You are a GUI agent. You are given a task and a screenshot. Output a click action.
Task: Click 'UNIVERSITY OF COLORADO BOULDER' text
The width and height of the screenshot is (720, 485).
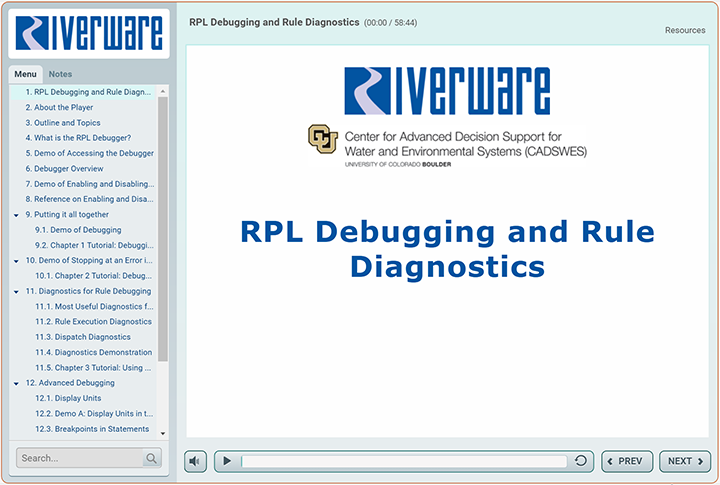[x=398, y=164]
